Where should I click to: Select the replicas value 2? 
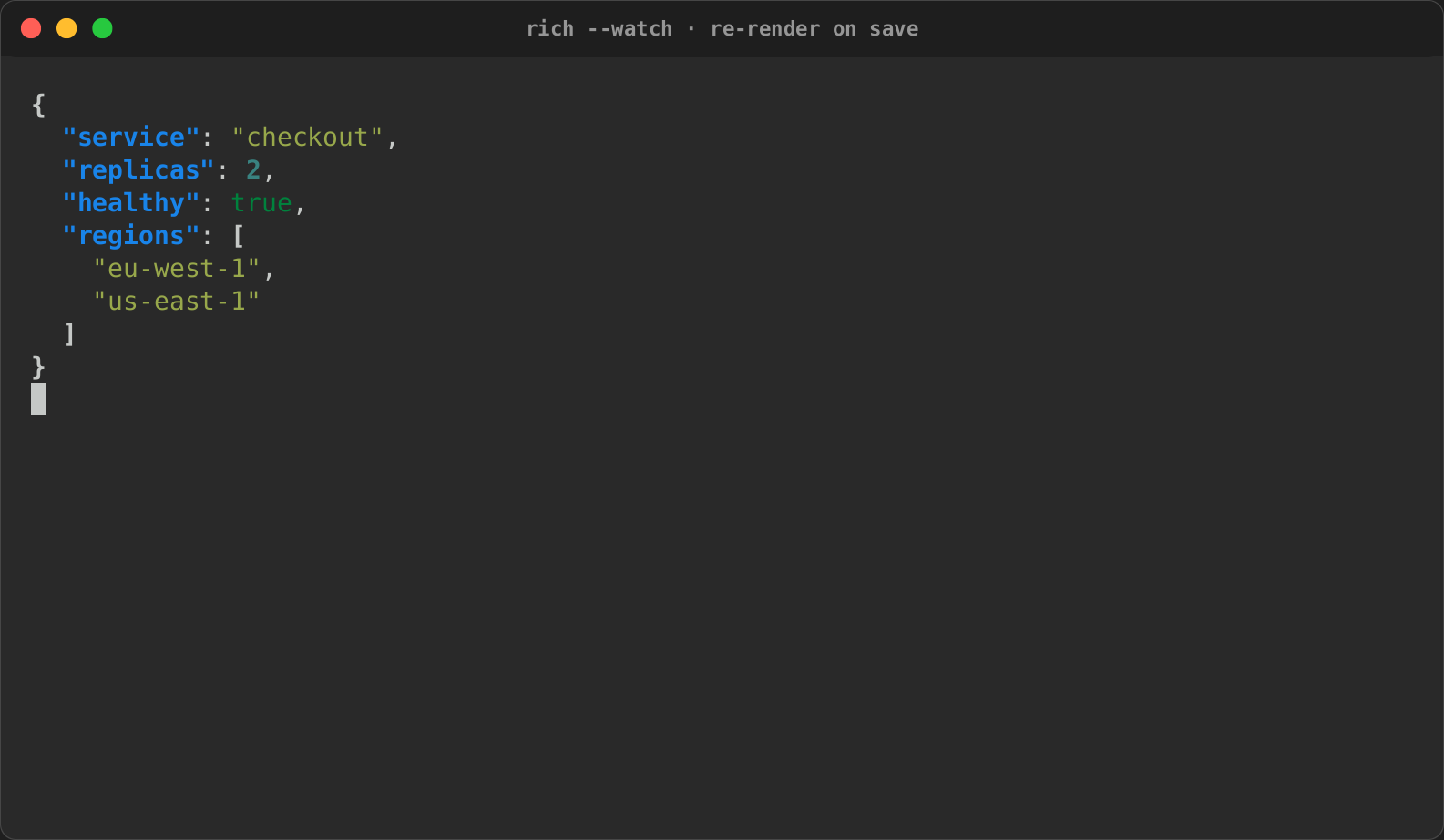click(253, 170)
